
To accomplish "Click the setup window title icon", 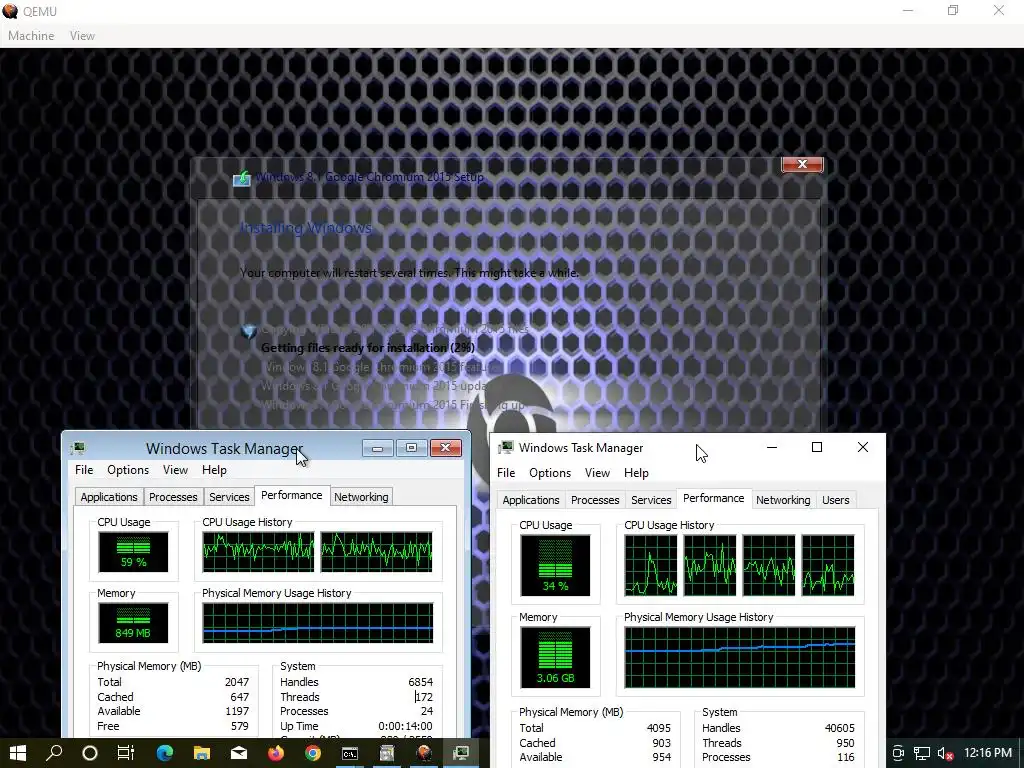I will [x=242, y=178].
